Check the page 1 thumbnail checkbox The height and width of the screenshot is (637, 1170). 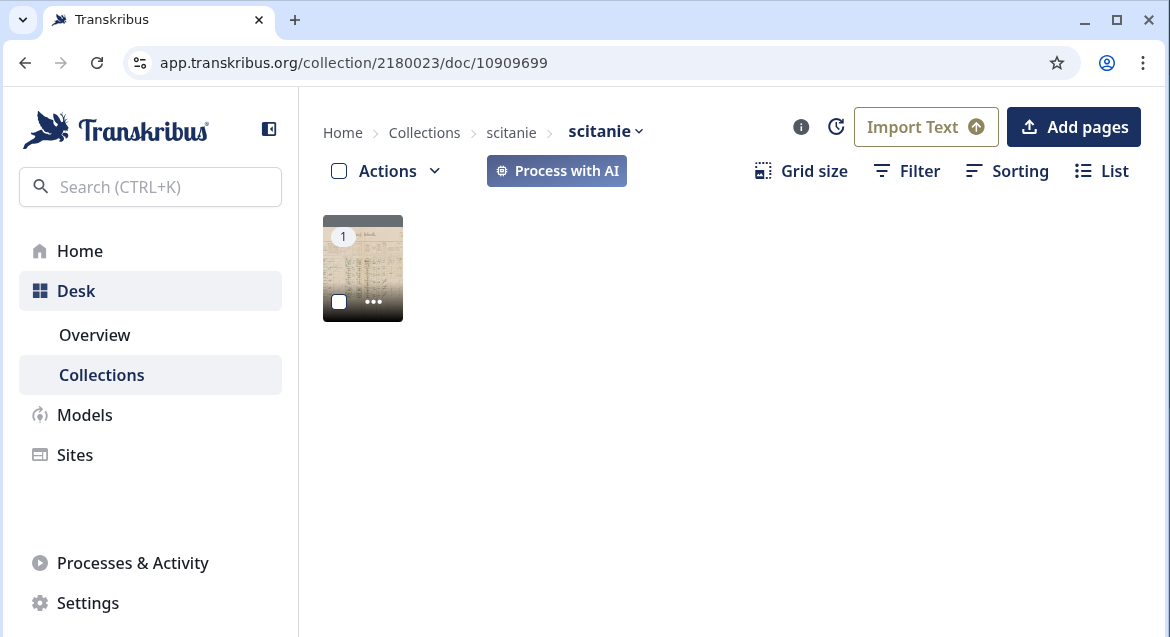tap(339, 302)
